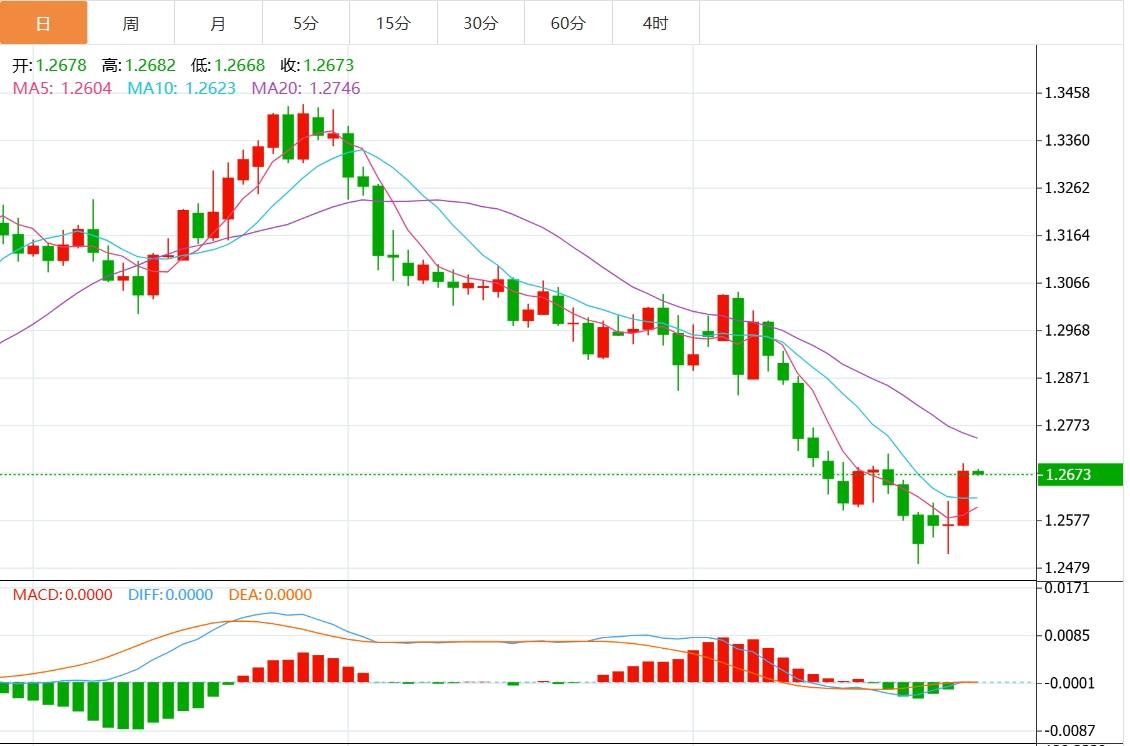Click the 收 closing price value
The width and height of the screenshot is (1130, 746).
(x=328, y=66)
